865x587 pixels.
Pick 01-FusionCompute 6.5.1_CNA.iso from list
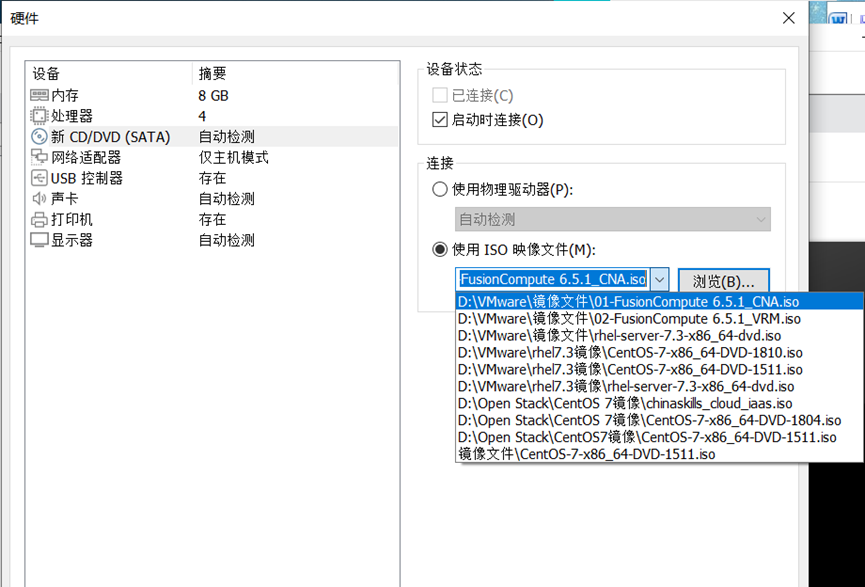(659, 302)
